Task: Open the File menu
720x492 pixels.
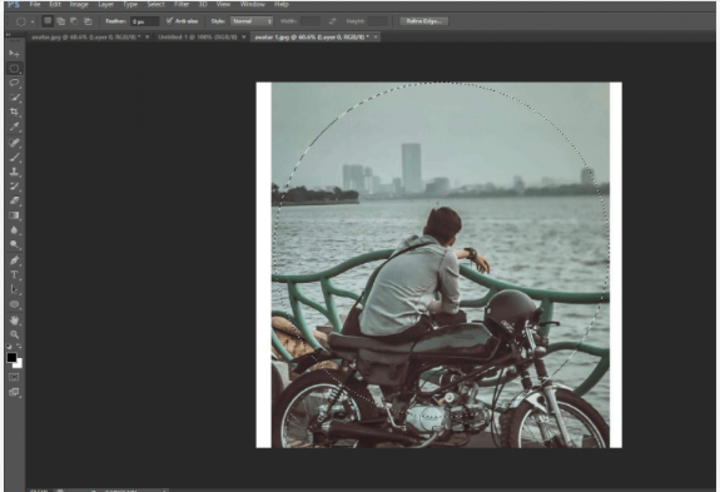Action: [35, 5]
